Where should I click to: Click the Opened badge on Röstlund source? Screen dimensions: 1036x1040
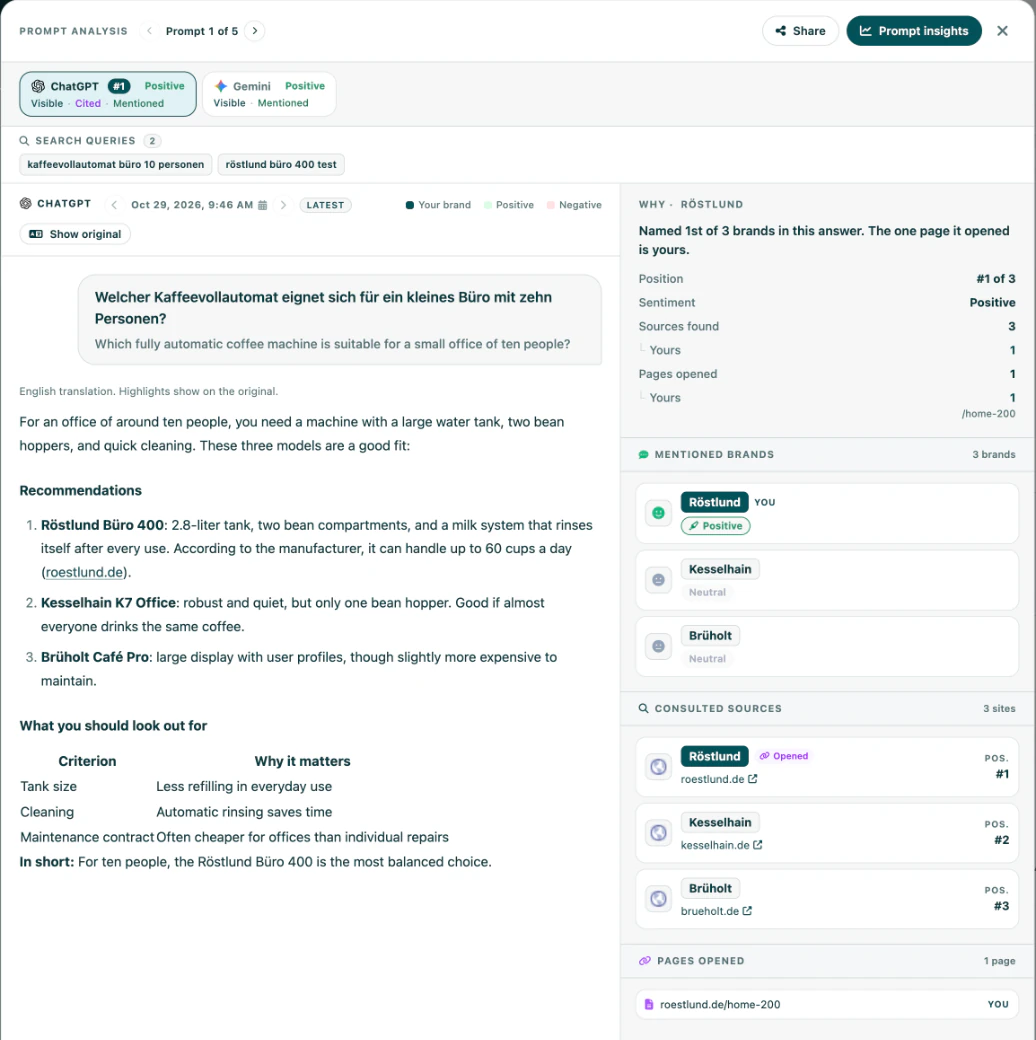pyautogui.click(x=784, y=756)
